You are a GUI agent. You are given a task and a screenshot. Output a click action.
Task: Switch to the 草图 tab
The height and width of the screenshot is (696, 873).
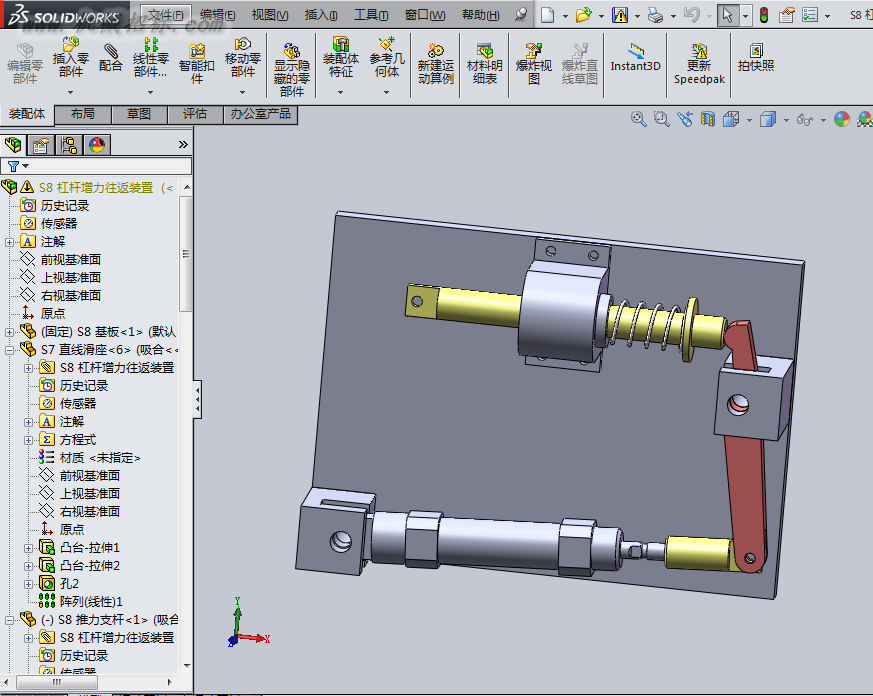(139, 114)
